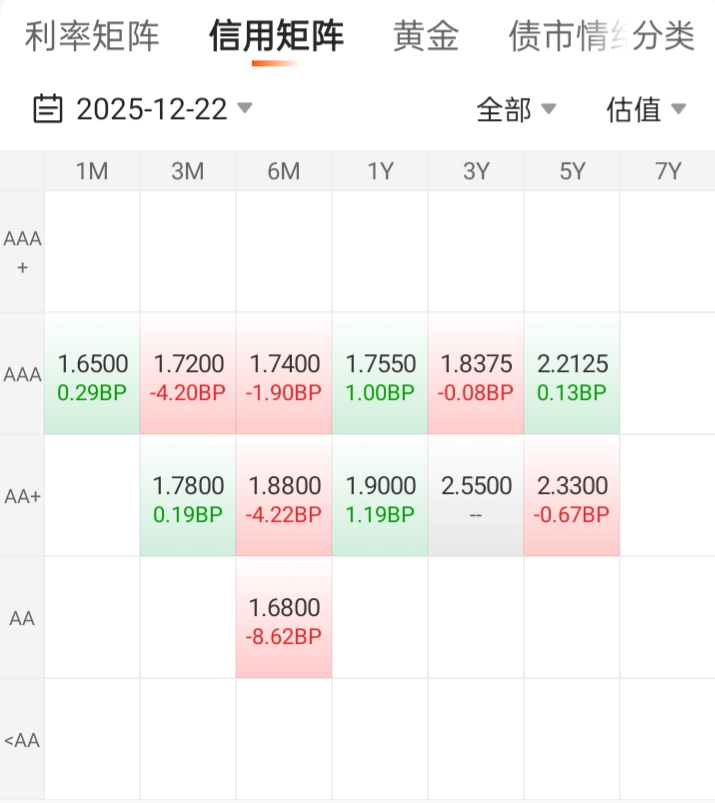Viewport: 715px width, 803px height.
Task: Tap the 分类 button
Action: point(665,36)
